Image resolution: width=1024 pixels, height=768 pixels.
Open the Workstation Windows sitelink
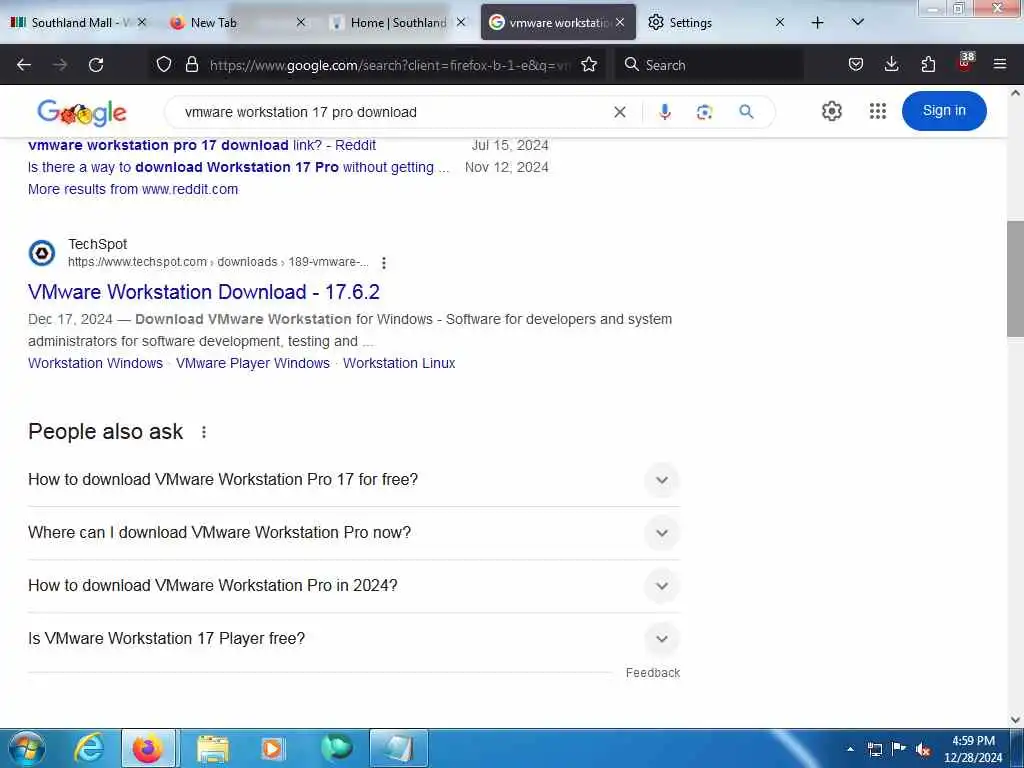tap(95, 363)
